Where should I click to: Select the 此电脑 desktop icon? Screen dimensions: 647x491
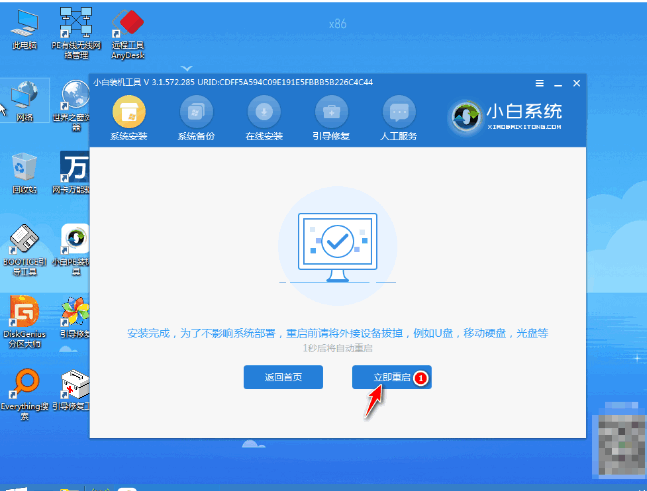[x=24, y=30]
